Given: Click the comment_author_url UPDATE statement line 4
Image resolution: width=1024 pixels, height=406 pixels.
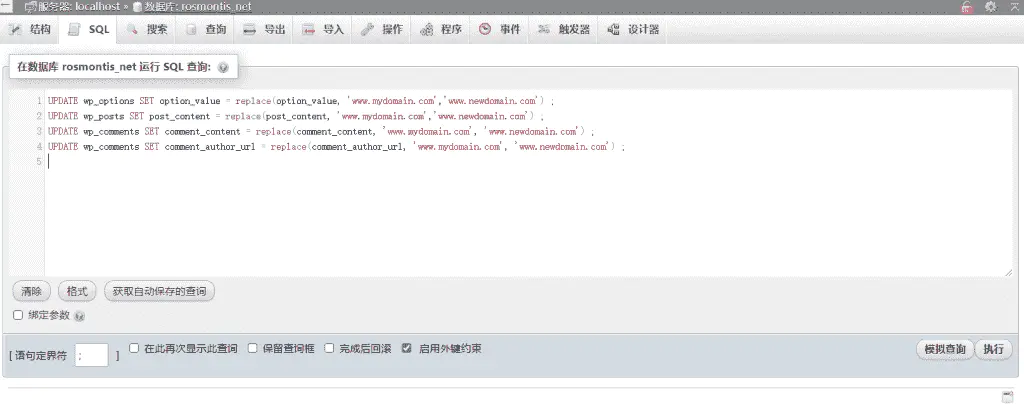Looking at the screenshot, I should click(x=336, y=147).
